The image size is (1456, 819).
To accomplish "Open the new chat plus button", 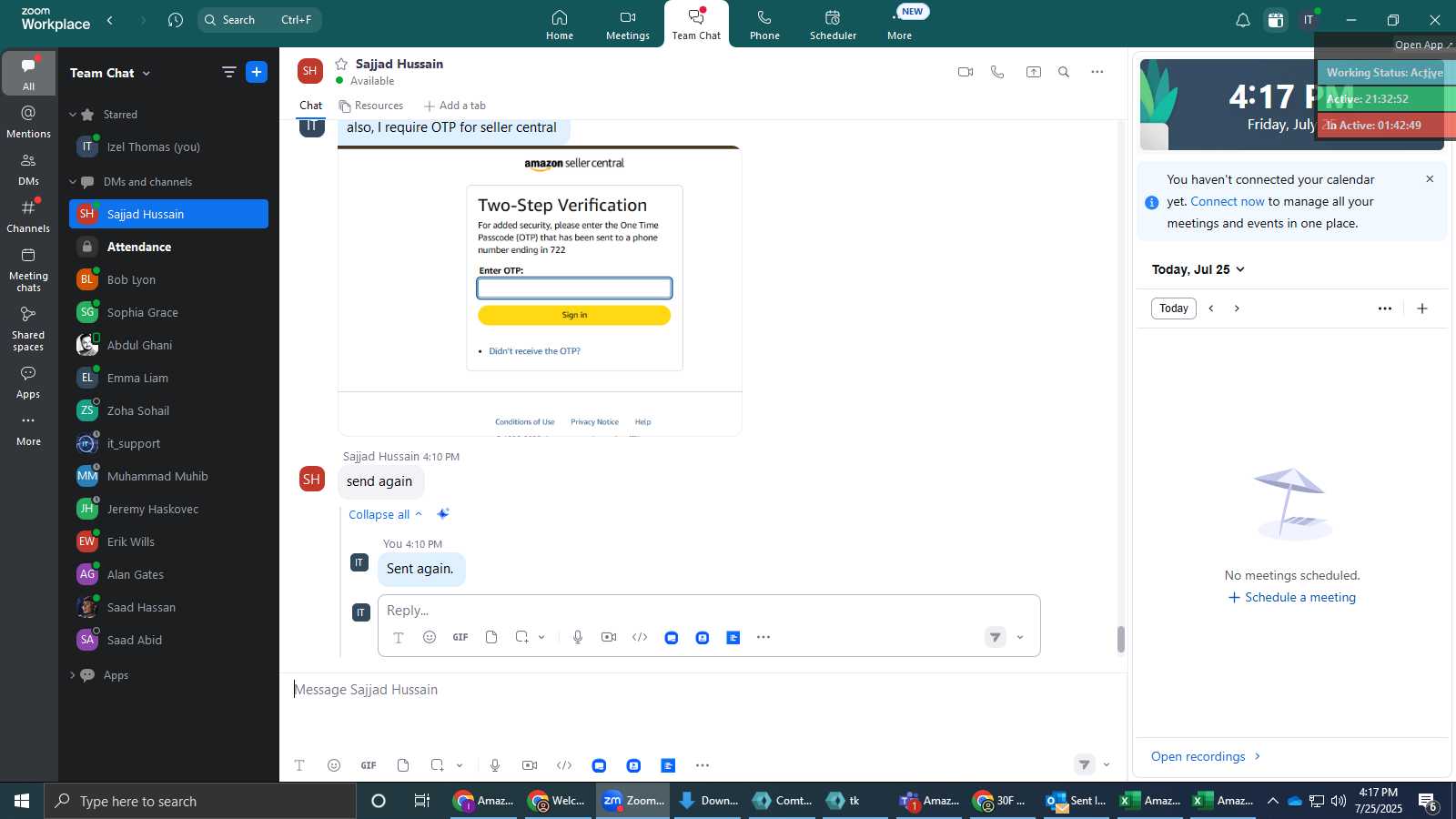I will pos(257,72).
